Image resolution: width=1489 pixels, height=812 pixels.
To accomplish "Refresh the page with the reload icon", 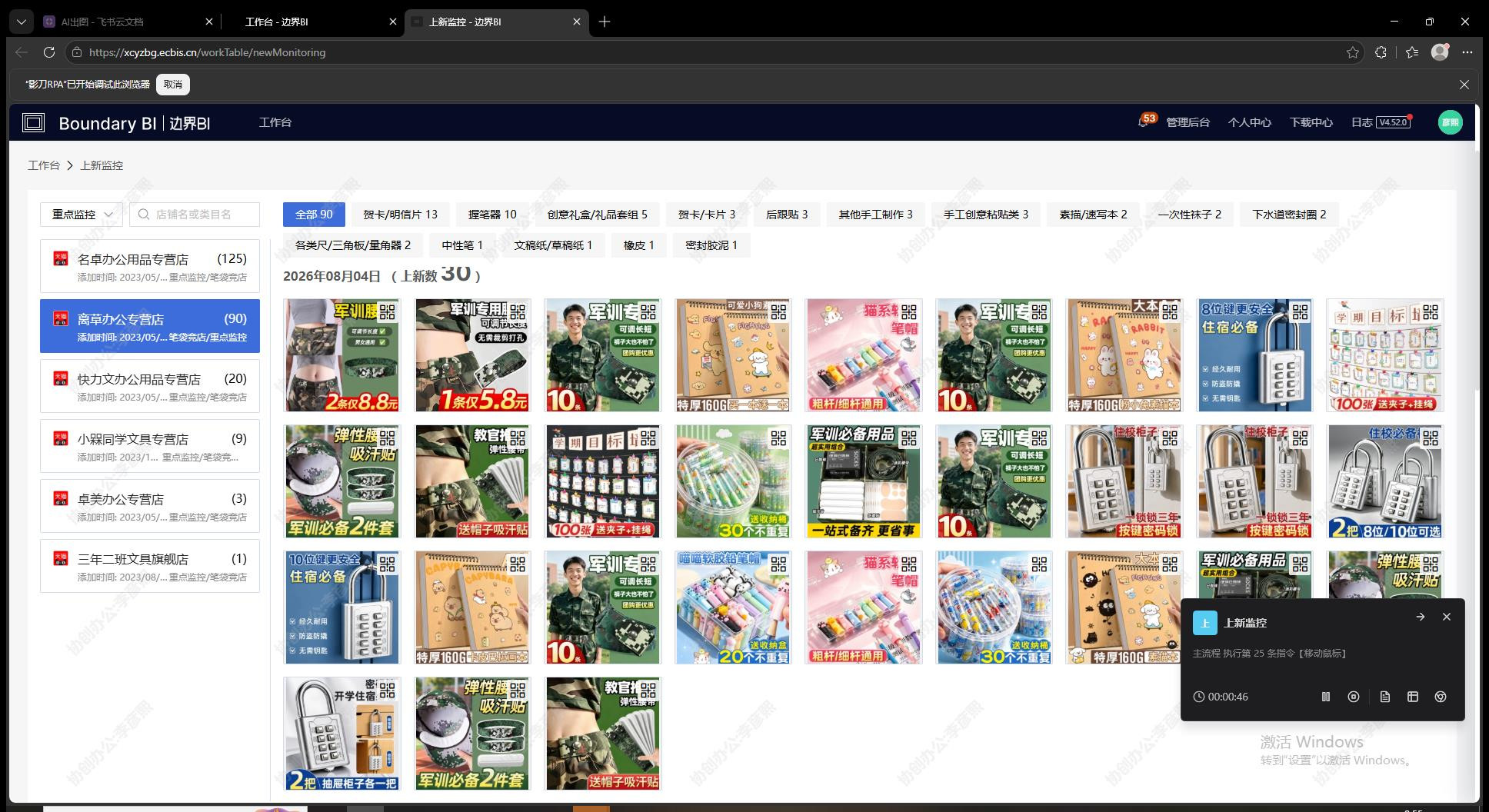I will (x=49, y=52).
